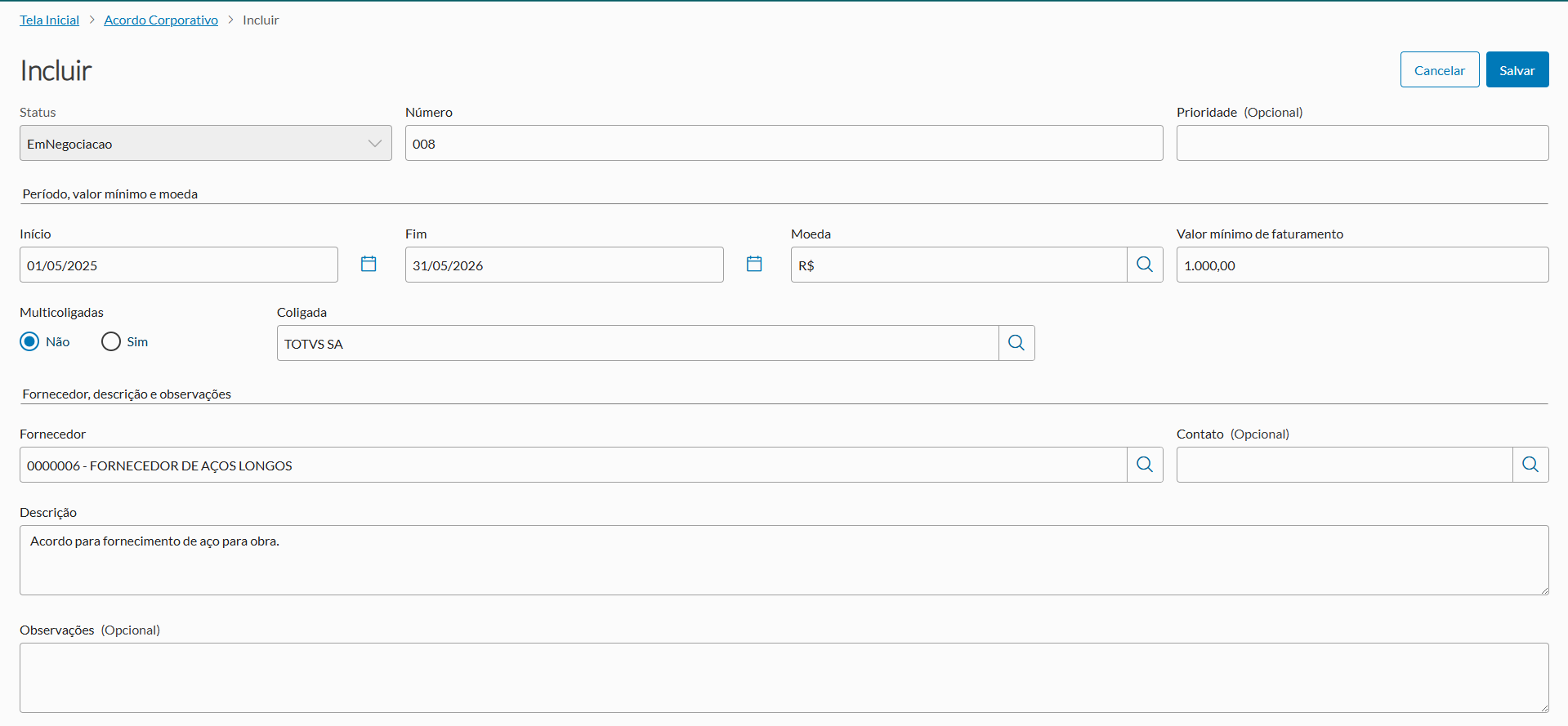Open the Início date calendar picker
The width and height of the screenshot is (1568, 726).
(x=369, y=264)
